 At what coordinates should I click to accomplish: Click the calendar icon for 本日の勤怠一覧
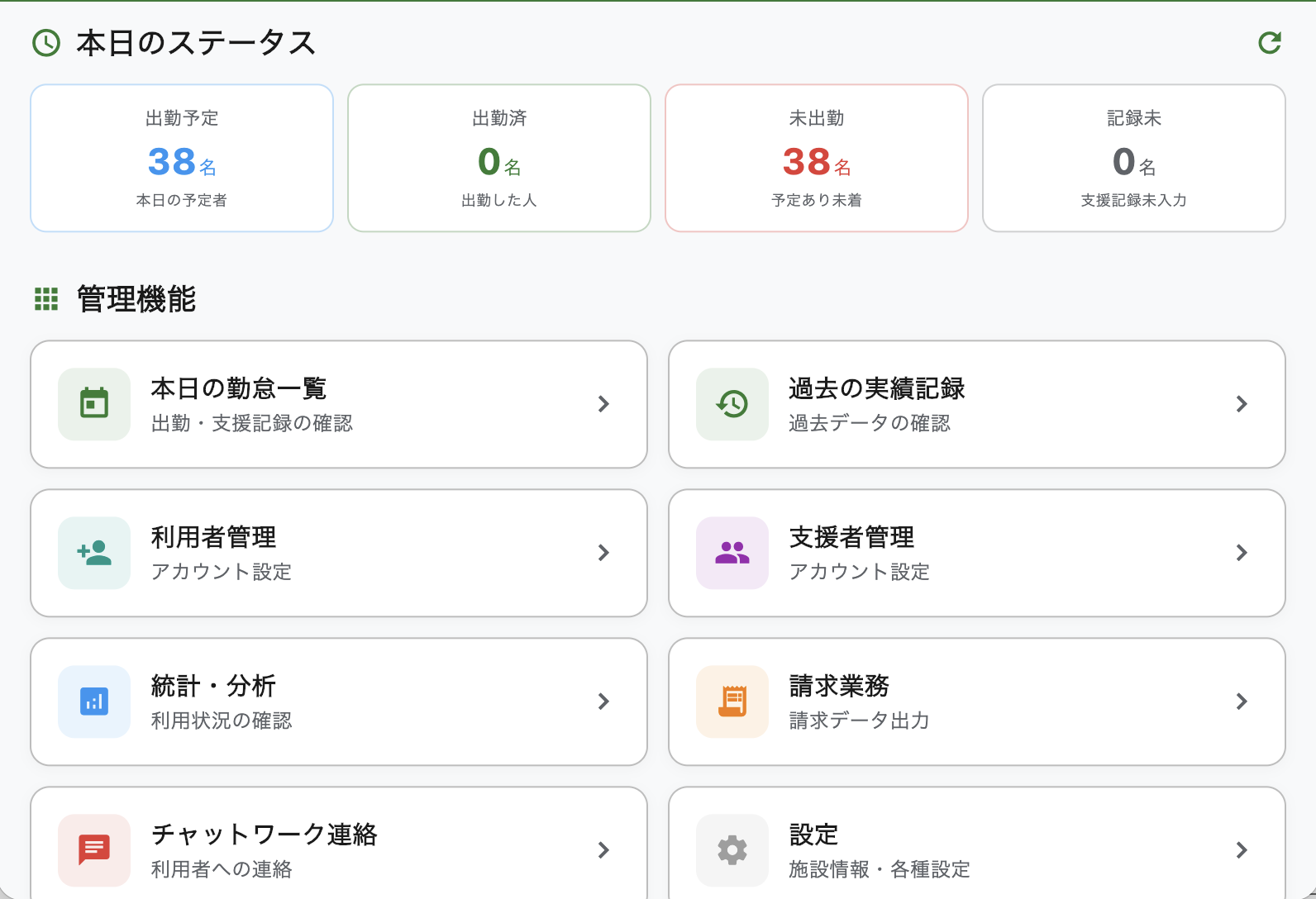coord(93,404)
